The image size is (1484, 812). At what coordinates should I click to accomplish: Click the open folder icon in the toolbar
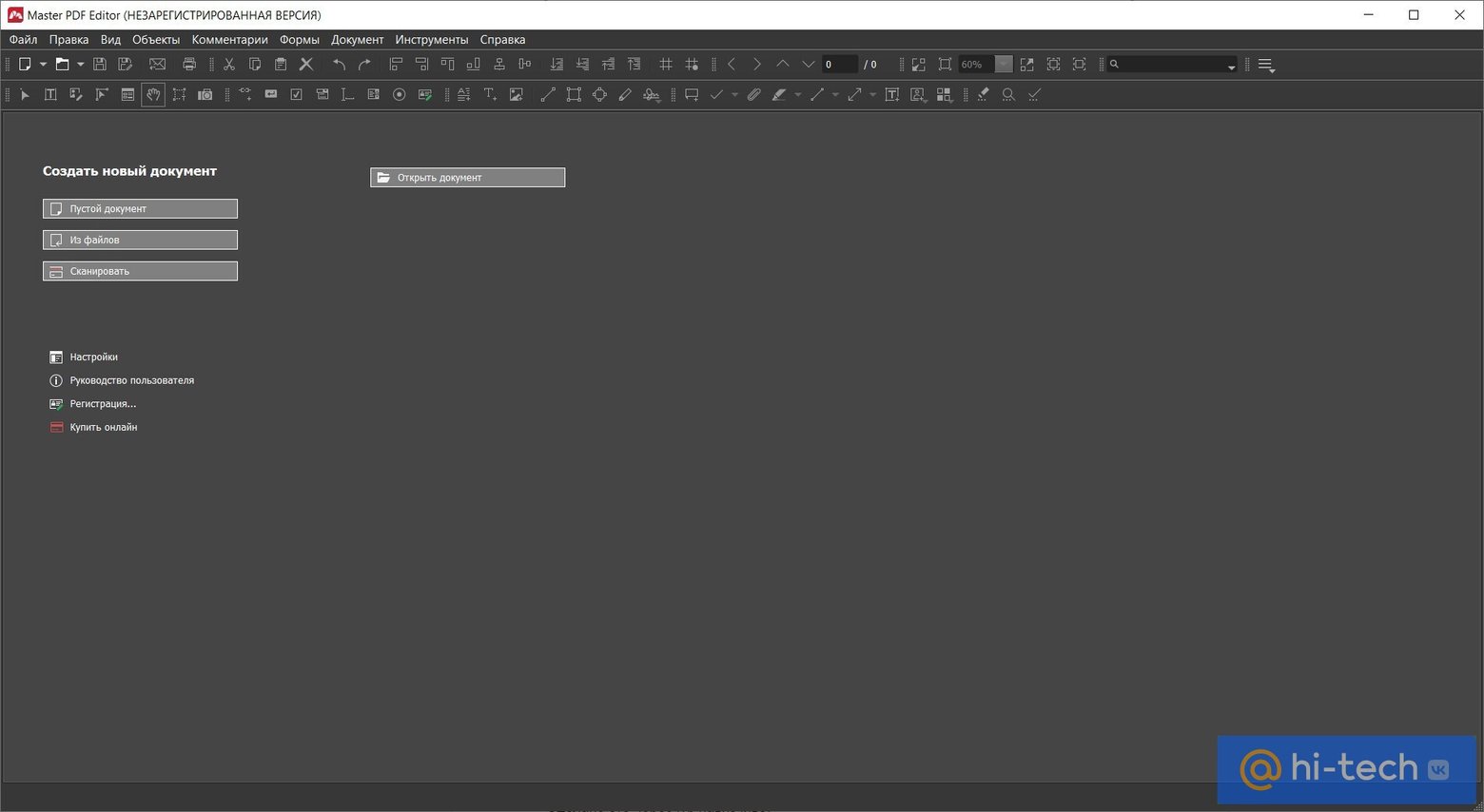tap(62, 65)
